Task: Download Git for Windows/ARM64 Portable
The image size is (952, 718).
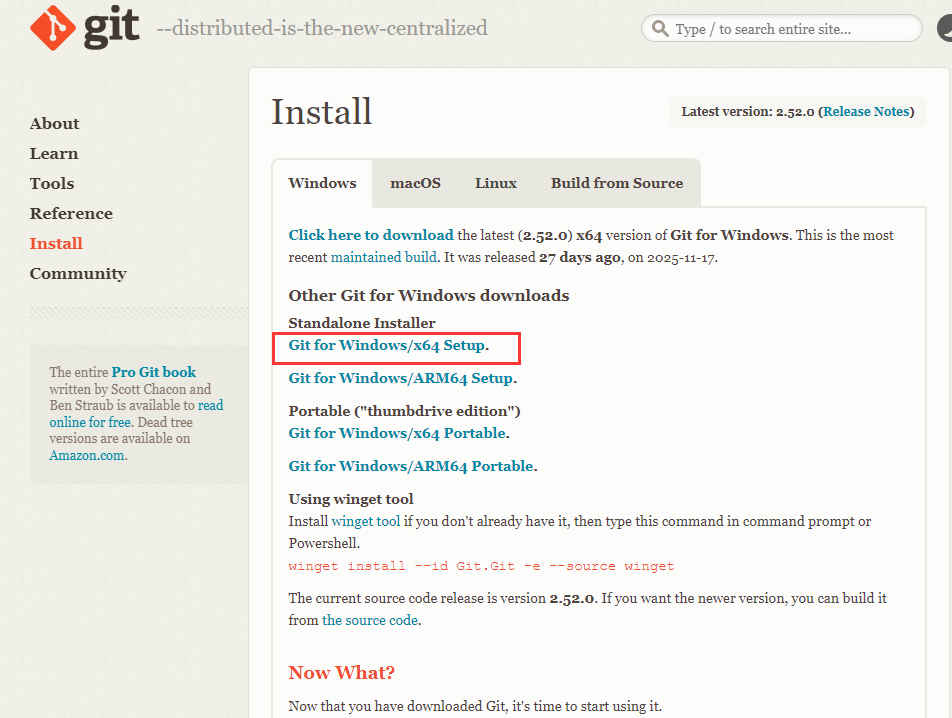Action: [x=411, y=466]
